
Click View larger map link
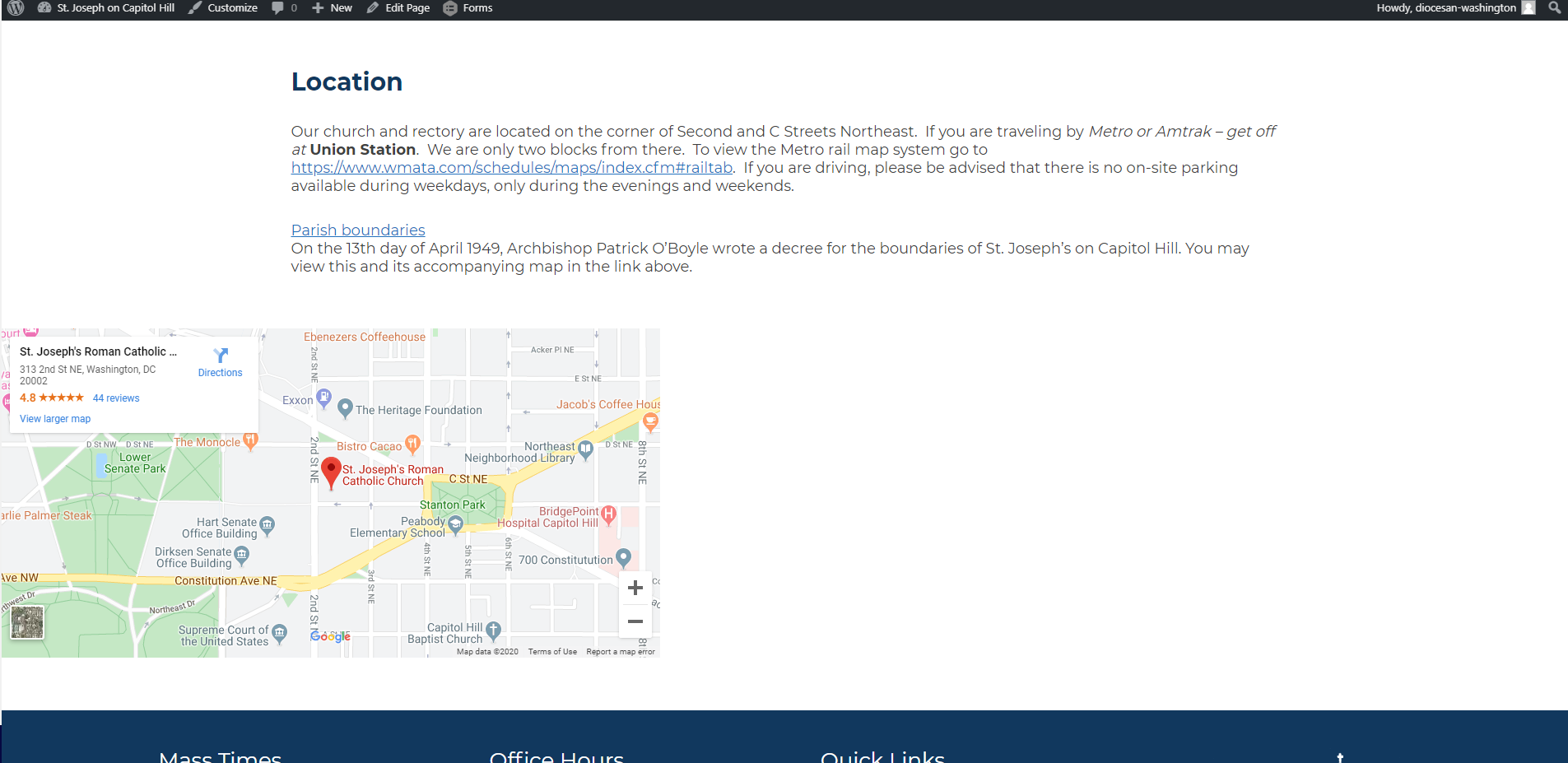(55, 419)
